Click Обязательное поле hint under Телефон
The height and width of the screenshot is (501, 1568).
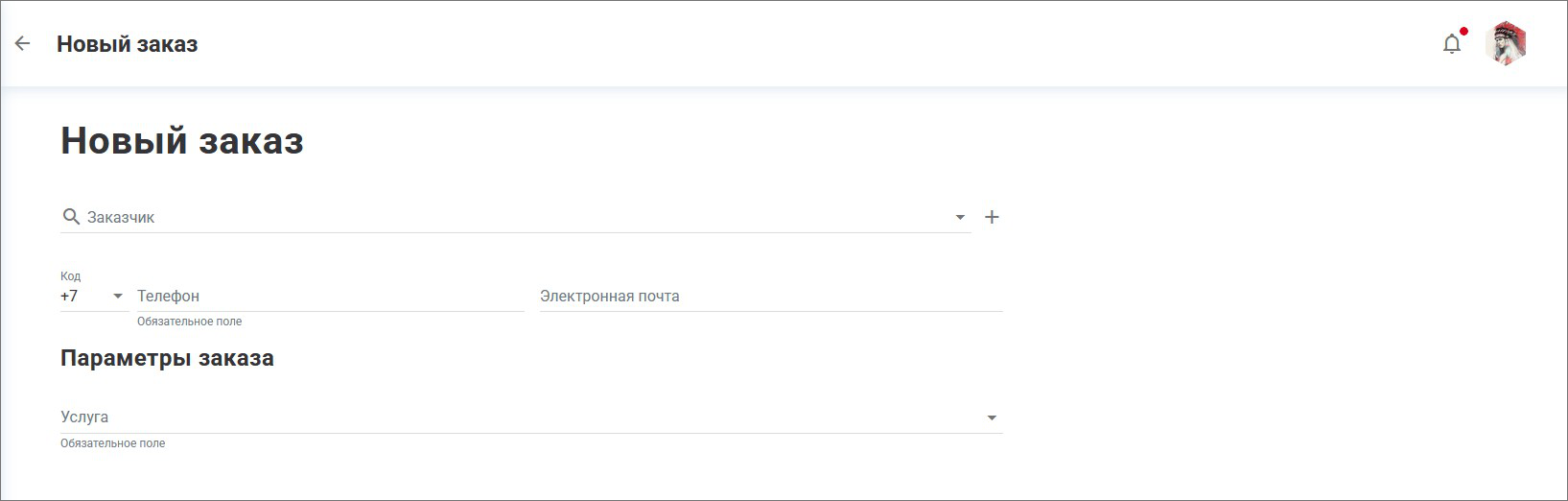click(x=189, y=322)
